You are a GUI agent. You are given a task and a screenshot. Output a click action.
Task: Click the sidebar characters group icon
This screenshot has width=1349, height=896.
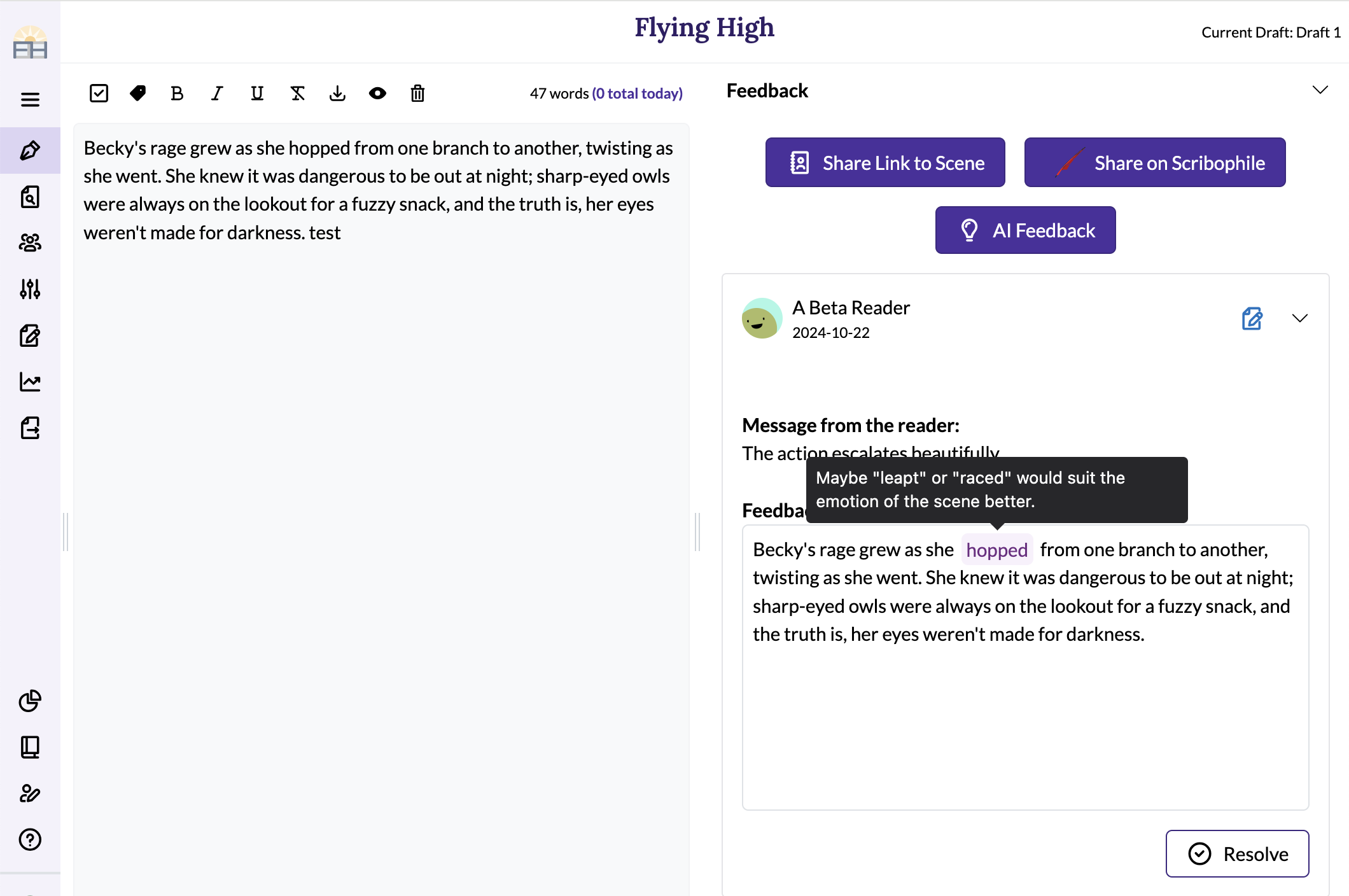[29, 243]
